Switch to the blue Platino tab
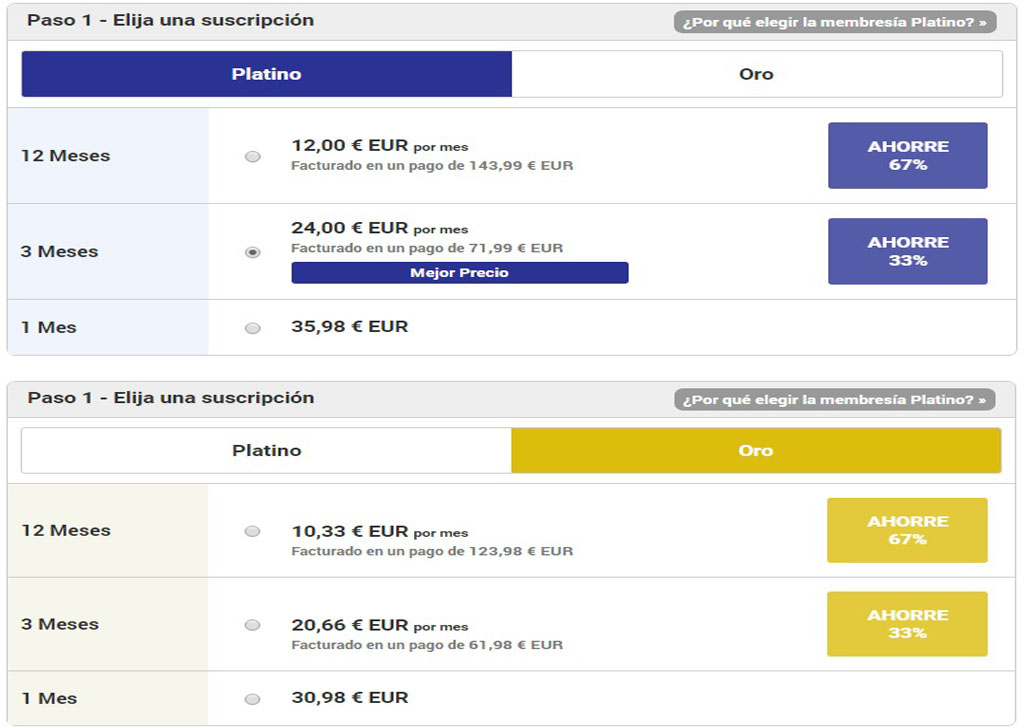 pyautogui.click(x=266, y=74)
